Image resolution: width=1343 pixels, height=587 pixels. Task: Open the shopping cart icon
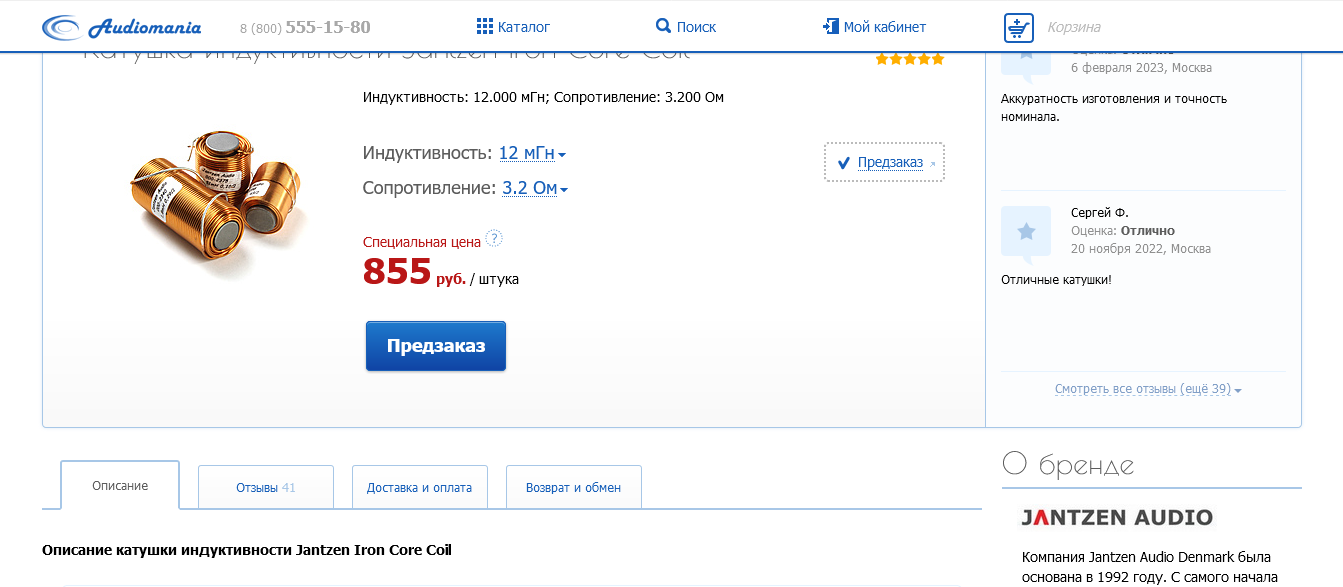click(x=1018, y=28)
